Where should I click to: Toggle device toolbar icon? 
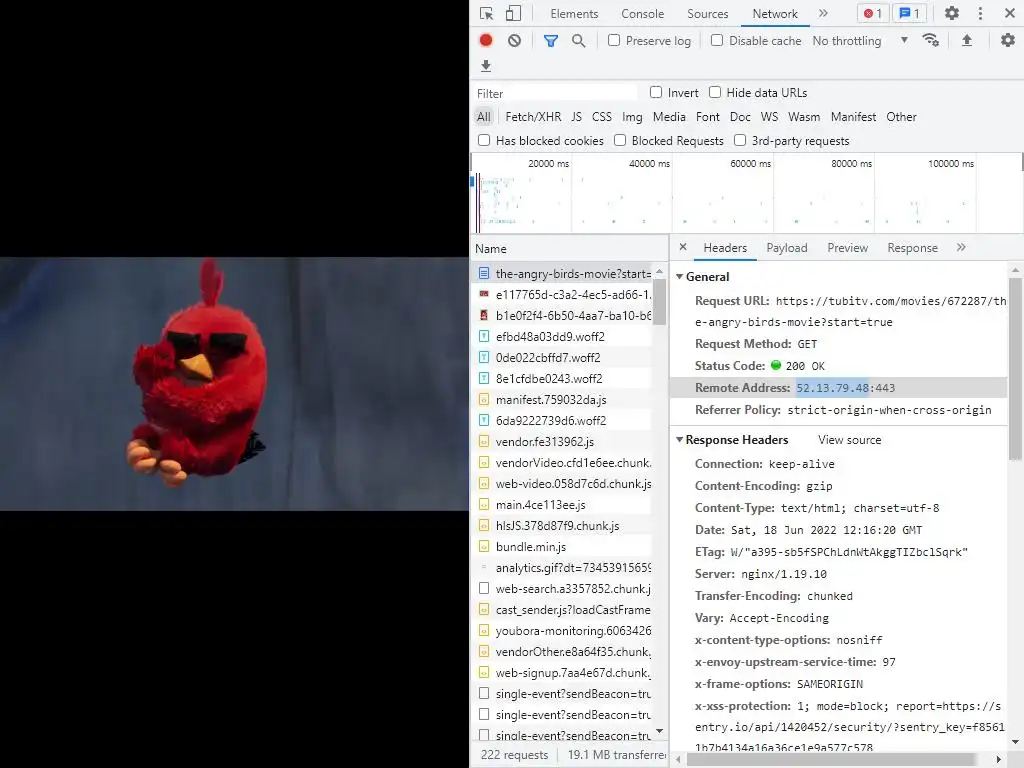(x=514, y=13)
